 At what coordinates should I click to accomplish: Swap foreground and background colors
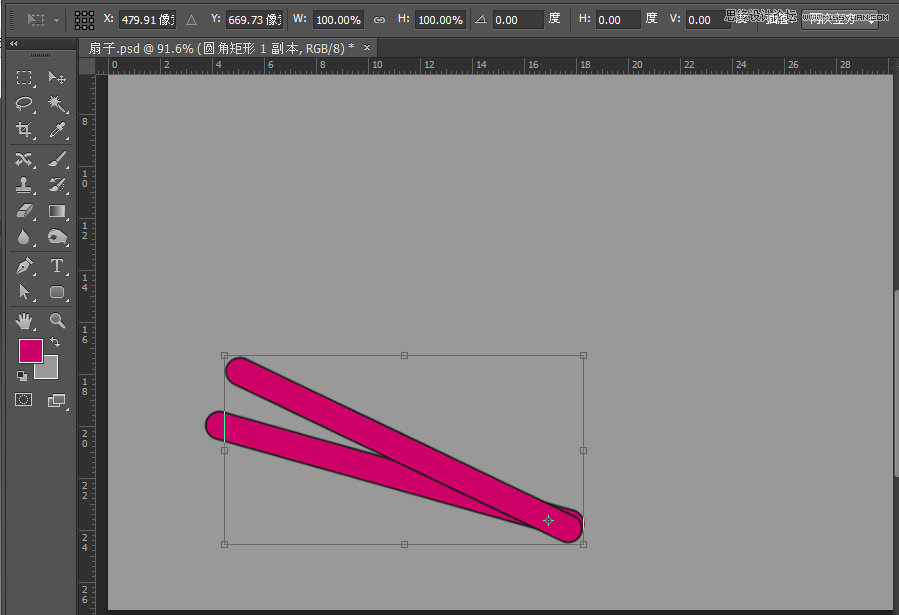coord(55,342)
